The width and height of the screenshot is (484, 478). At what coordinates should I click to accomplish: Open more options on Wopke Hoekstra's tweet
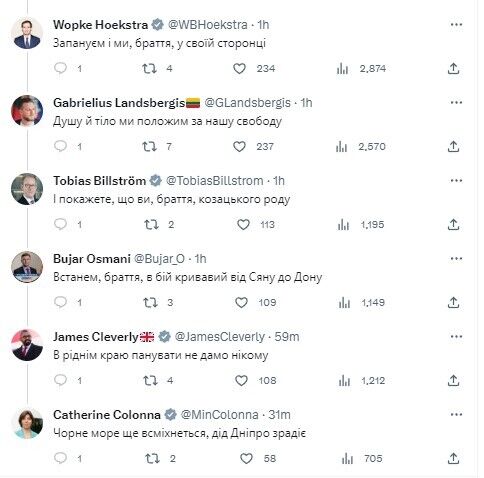click(456, 25)
